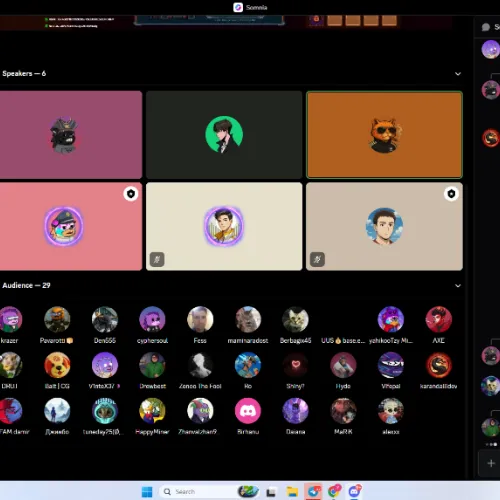The image size is (500, 500).
Task: Open the chat bubble icon in the right sidebar
Action: 486,27
